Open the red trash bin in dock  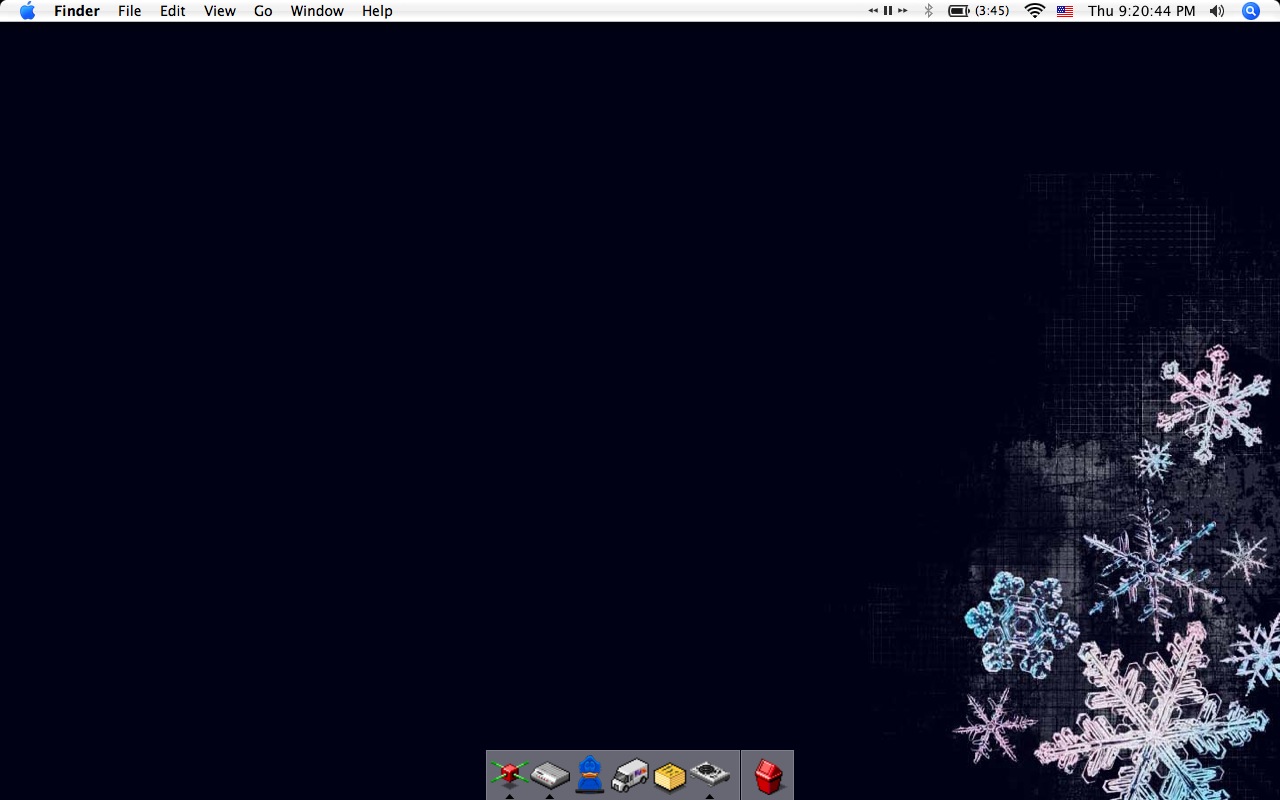coord(768,776)
